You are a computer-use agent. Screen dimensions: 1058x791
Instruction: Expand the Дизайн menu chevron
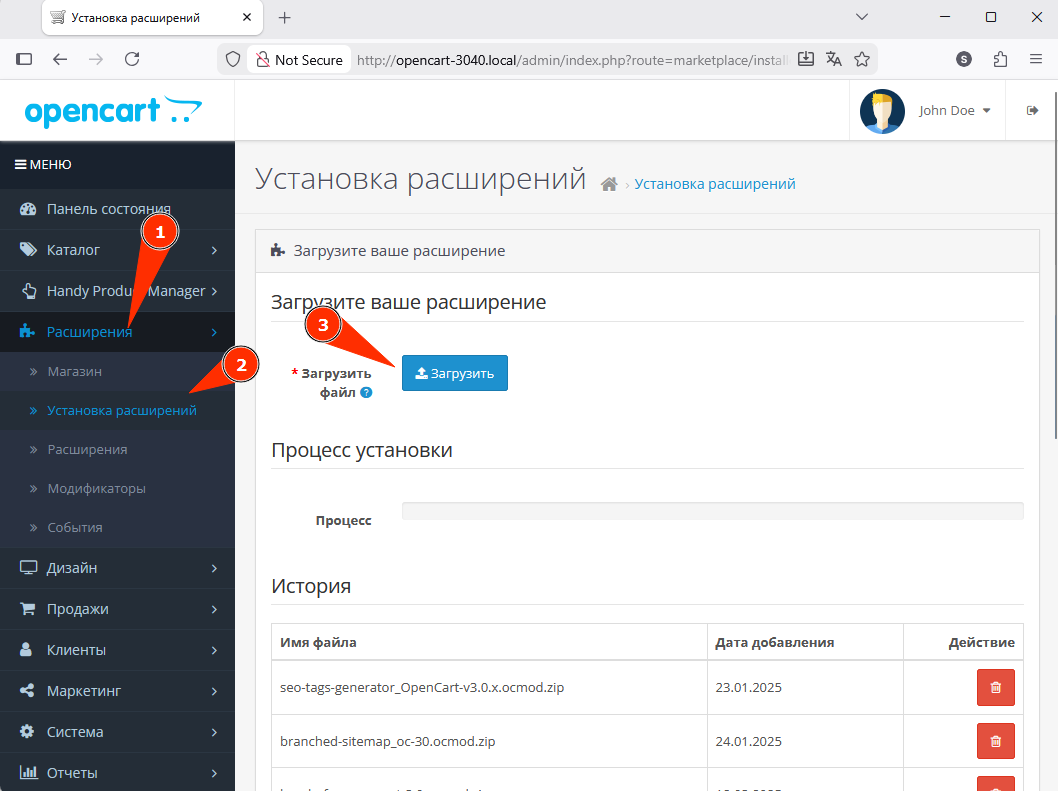click(x=214, y=568)
